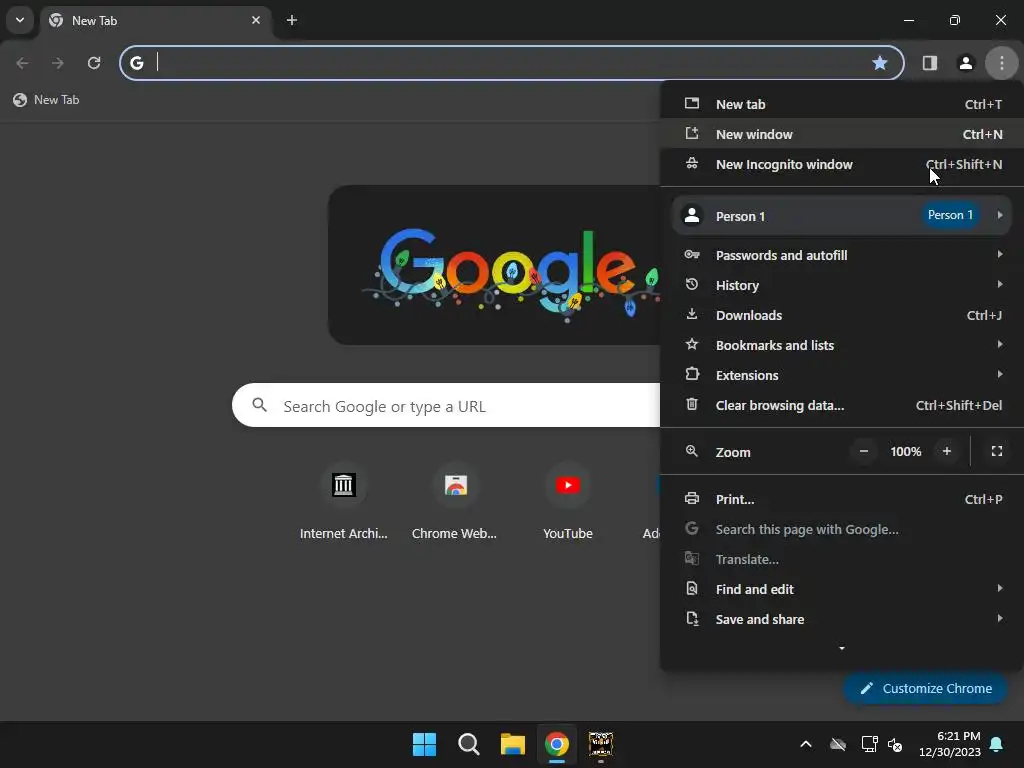The width and height of the screenshot is (1024, 768).
Task: Open the YouTube shortcut tile
Action: pos(568,502)
